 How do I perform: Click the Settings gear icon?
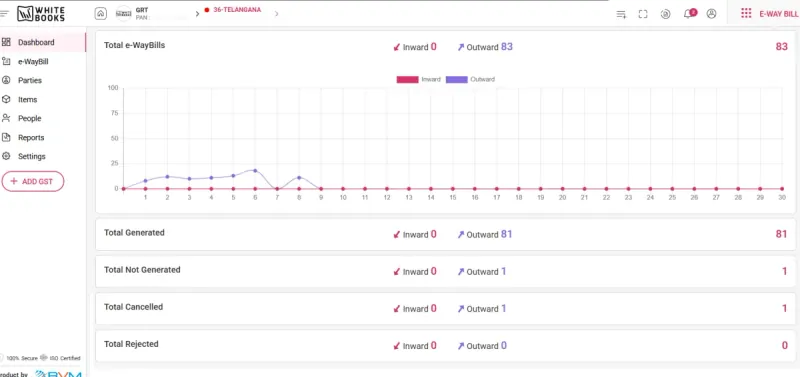coord(6,156)
